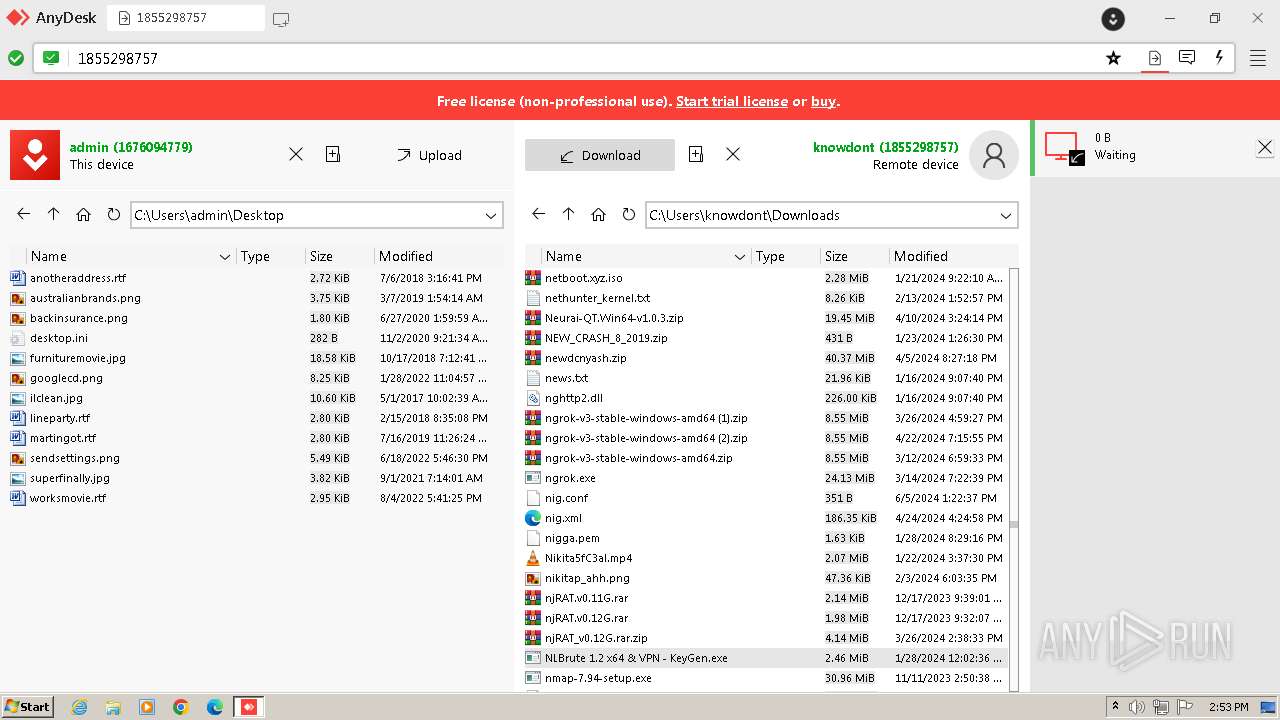
Task: Open File Explorer from taskbar
Action: 113,707
